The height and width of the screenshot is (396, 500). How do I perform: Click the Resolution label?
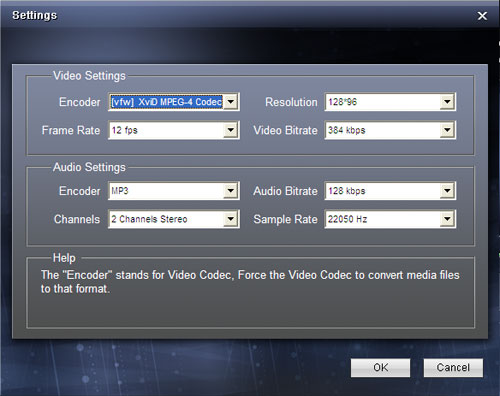point(291,102)
